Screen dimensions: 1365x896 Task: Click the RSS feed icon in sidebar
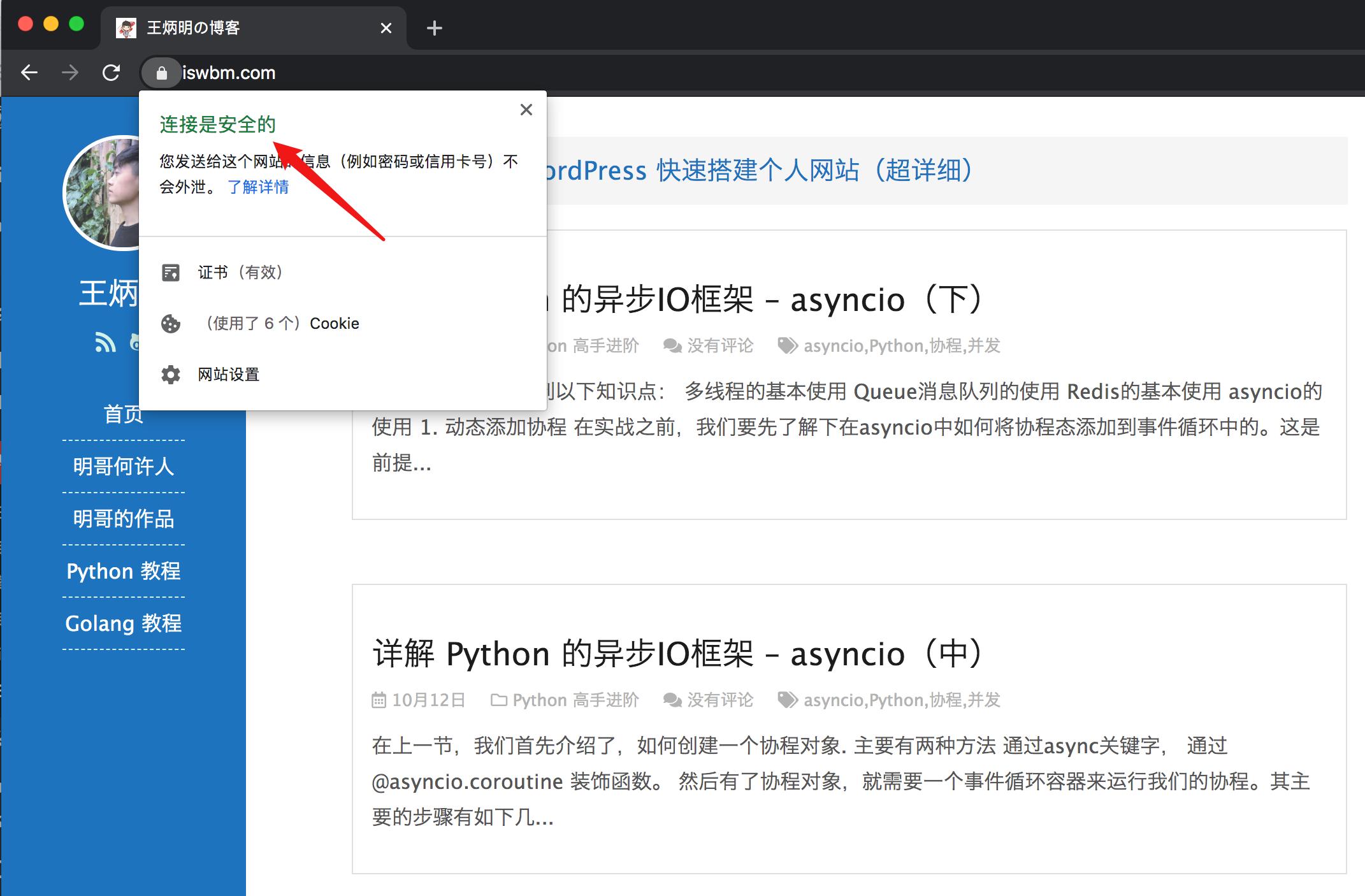[x=106, y=342]
